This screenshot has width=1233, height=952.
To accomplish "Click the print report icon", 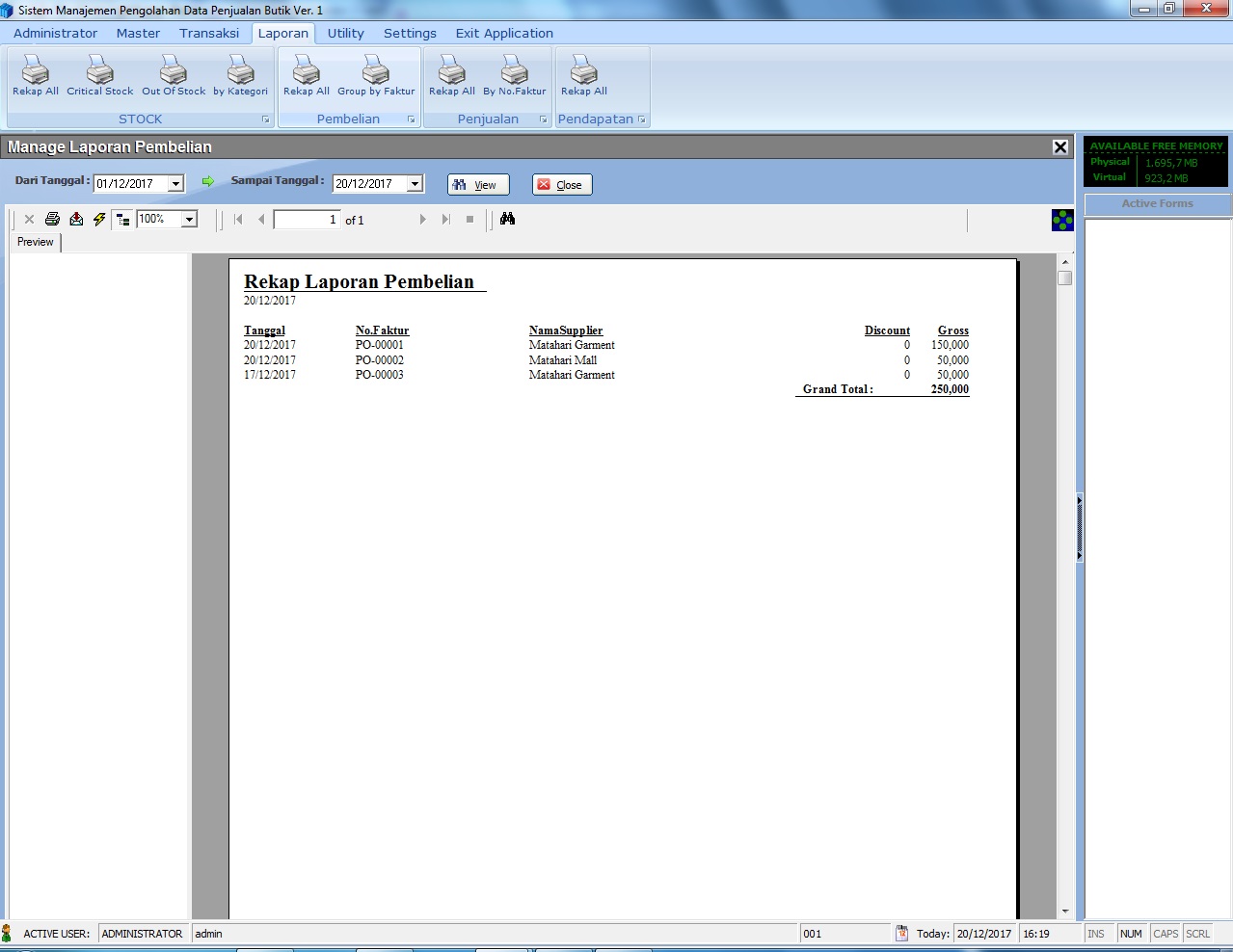I will pos(52,219).
